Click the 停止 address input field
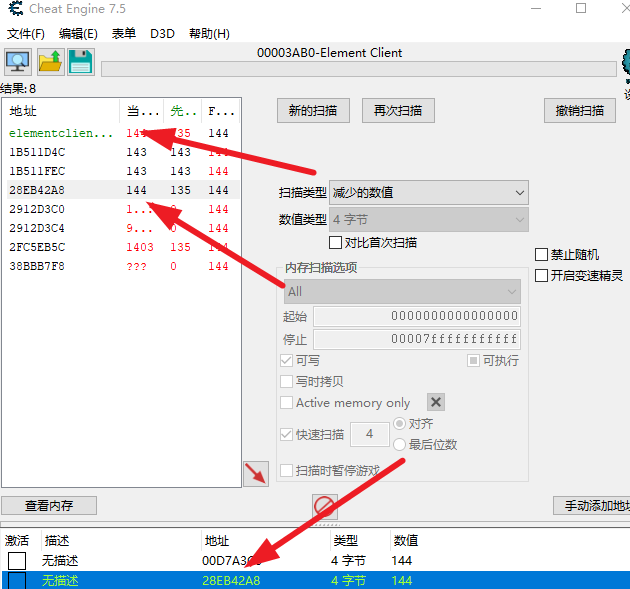This screenshot has width=630, height=589. (417, 339)
